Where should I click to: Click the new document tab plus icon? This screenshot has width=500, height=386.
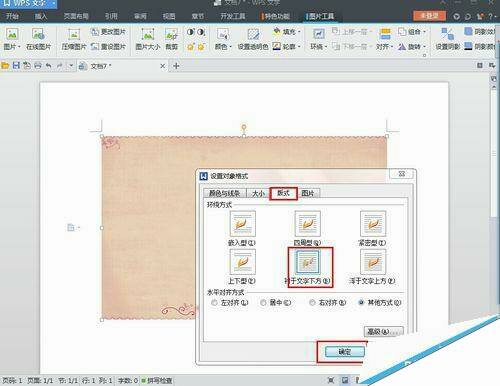pos(176,66)
